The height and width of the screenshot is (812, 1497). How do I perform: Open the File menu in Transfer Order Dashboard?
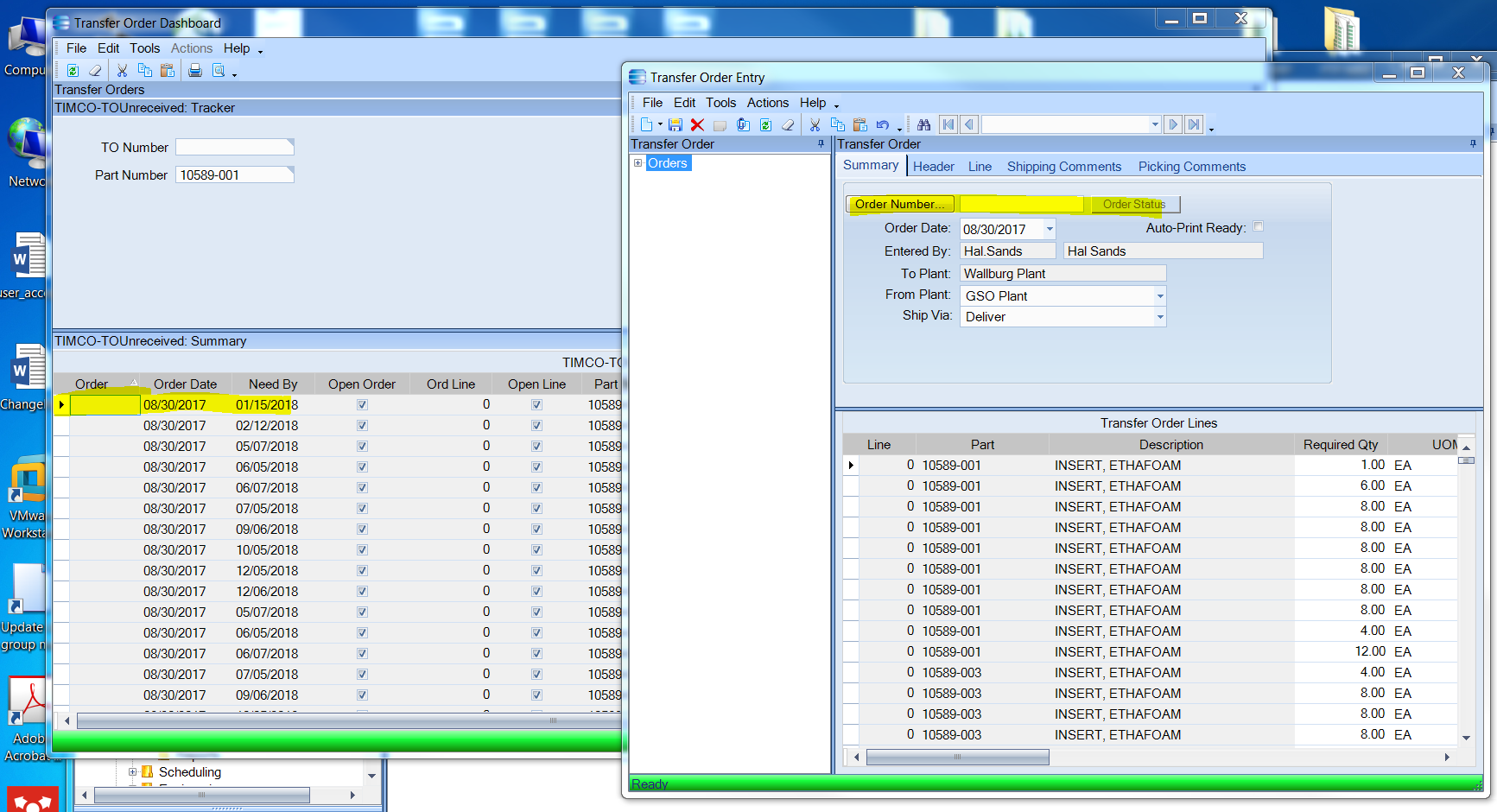click(x=76, y=48)
